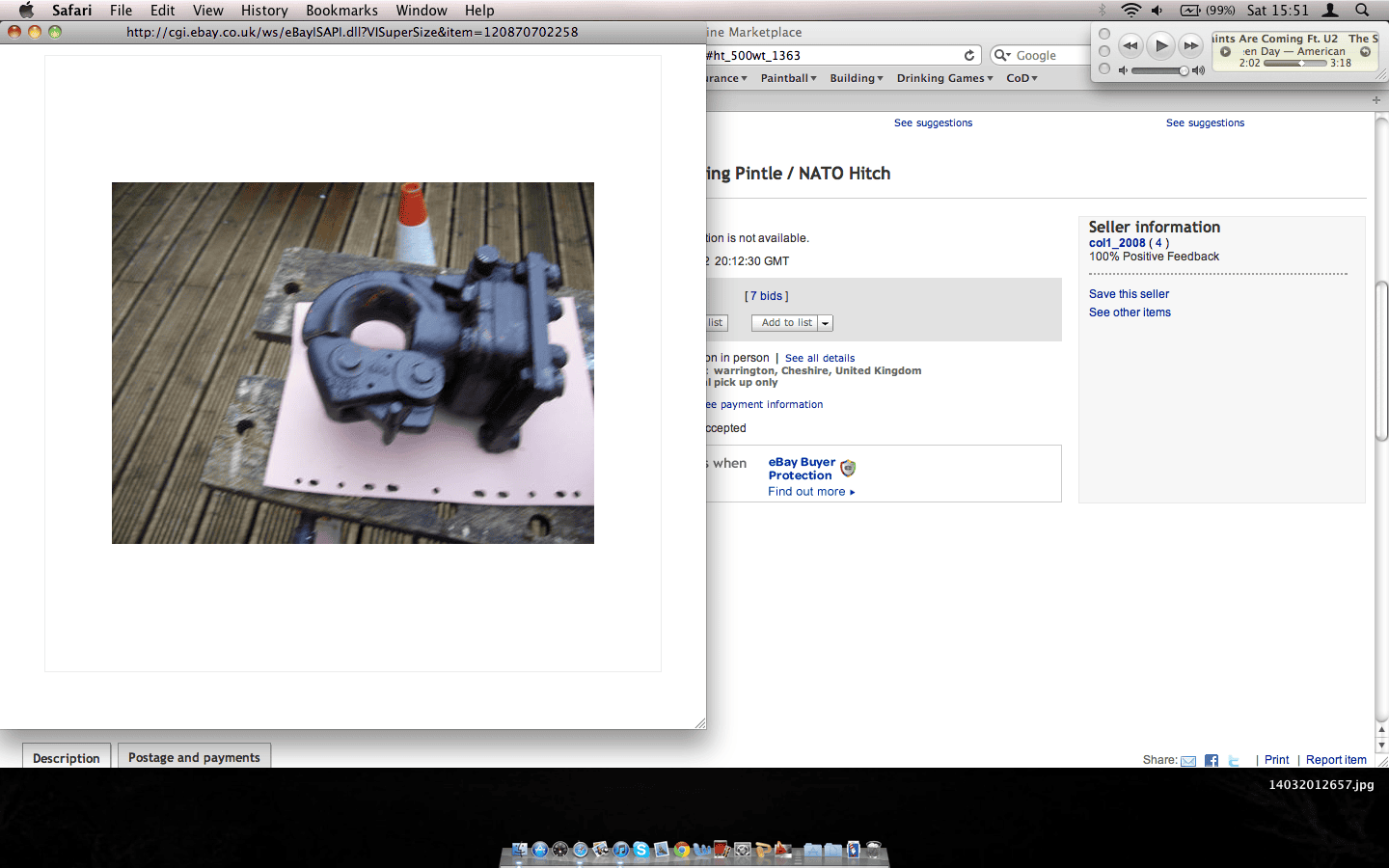The height and width of the screenshot is (868, 1389).
Task: Click the See all details link
Action: point(820,358)
